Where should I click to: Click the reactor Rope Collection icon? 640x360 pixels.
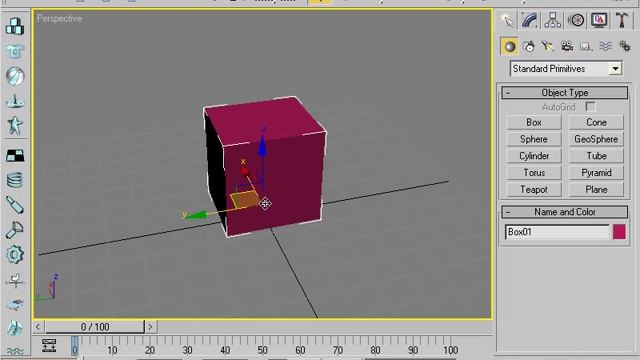[15, 101]
